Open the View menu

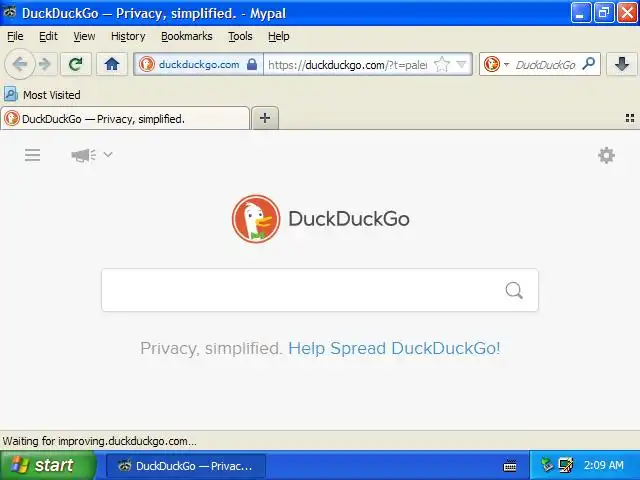pos(84,36)
